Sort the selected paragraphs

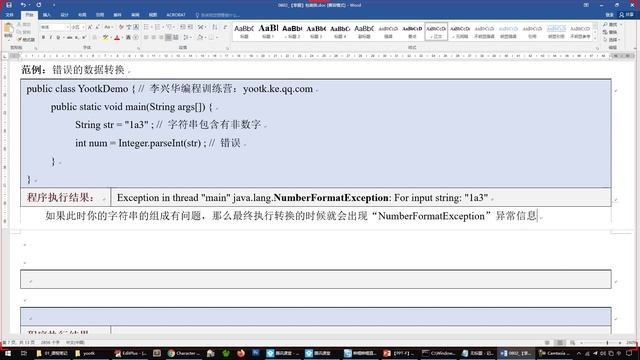[x=214, y=27]
